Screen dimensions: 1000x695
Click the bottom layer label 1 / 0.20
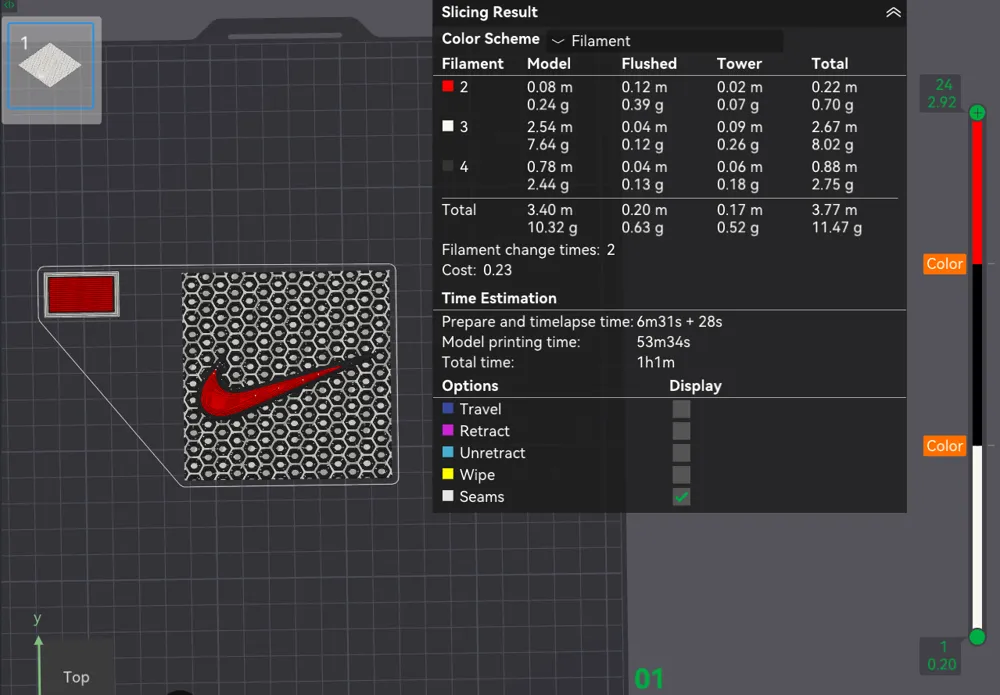[x=942, y=655]
